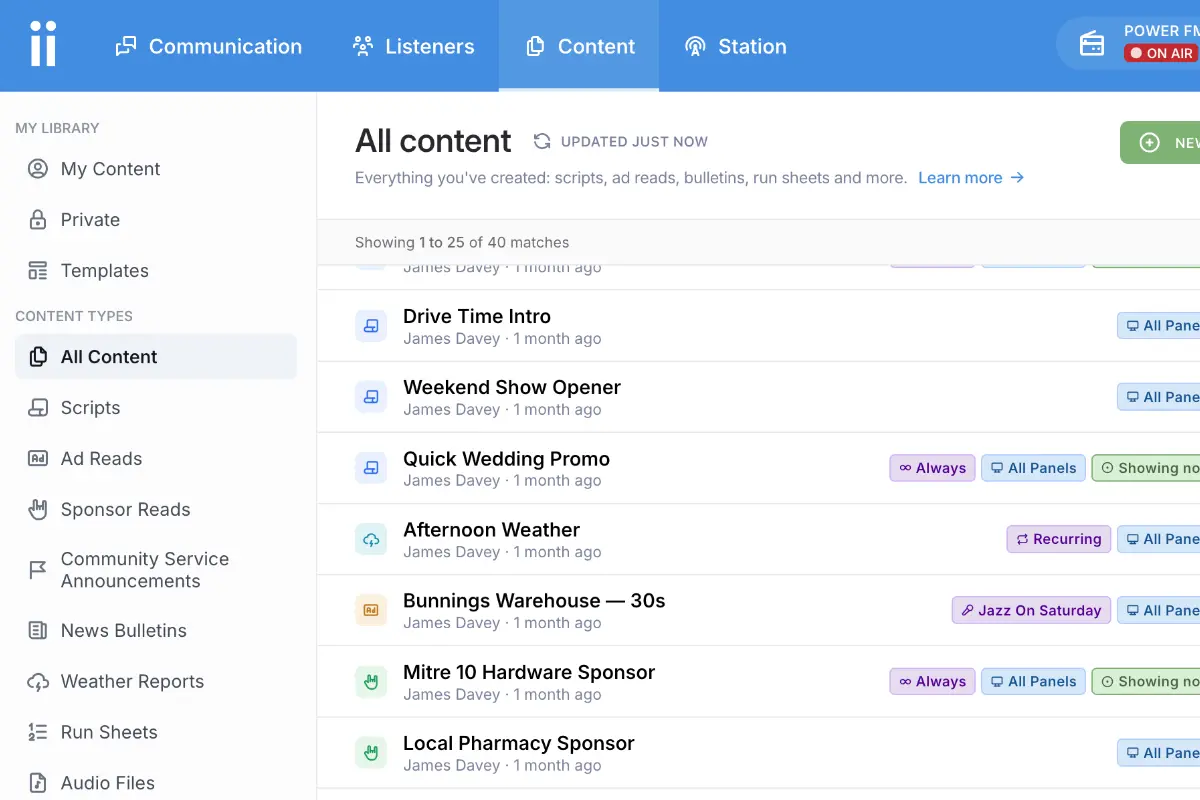Open Templates in the sidebar

coord(156,271)
